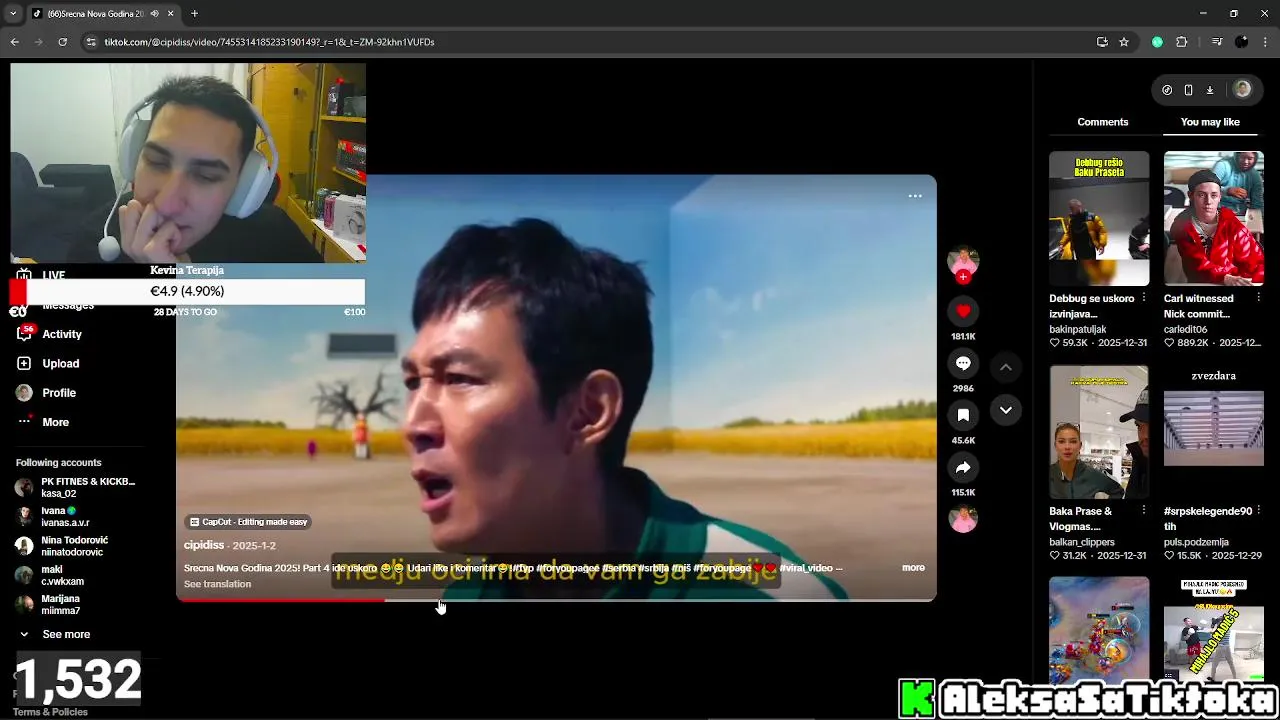Open options for the Debbug se uskoro video
The height and width of the screenshot is (720, 1280).
click(x=1143, y=298)
